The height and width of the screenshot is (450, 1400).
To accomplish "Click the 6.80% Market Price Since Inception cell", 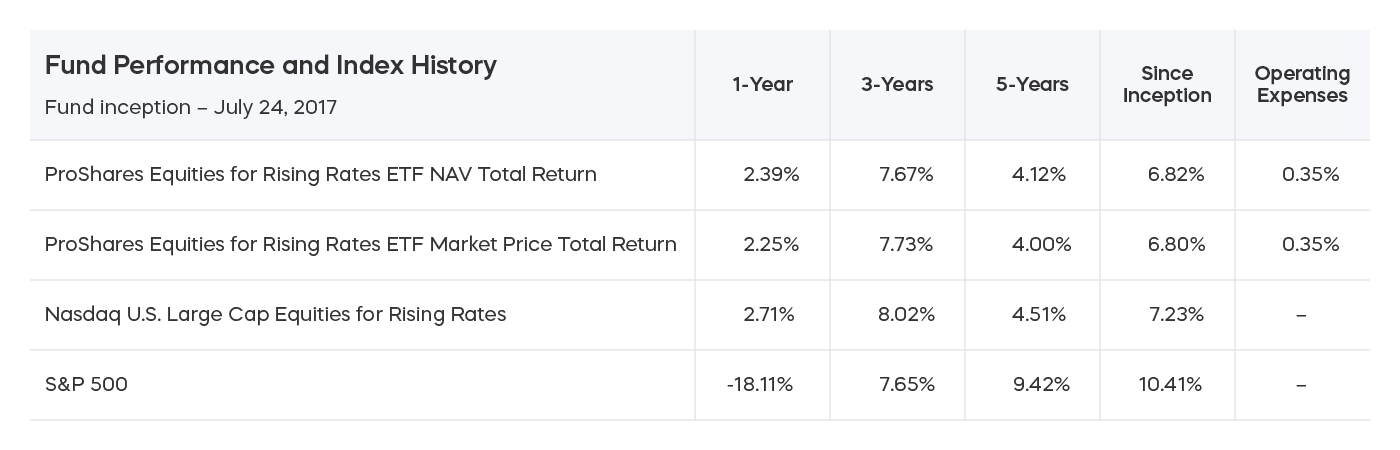I will coord(1176,245).
